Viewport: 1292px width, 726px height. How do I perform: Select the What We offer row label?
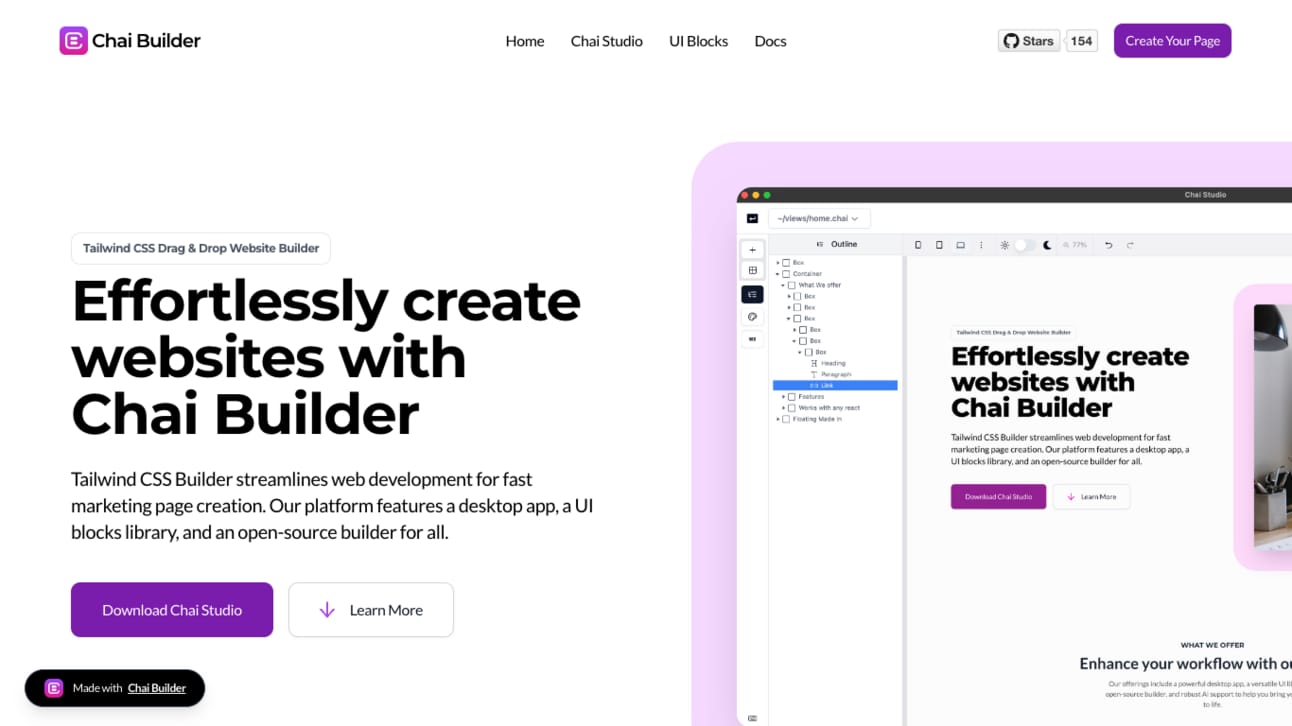point(820,285)
